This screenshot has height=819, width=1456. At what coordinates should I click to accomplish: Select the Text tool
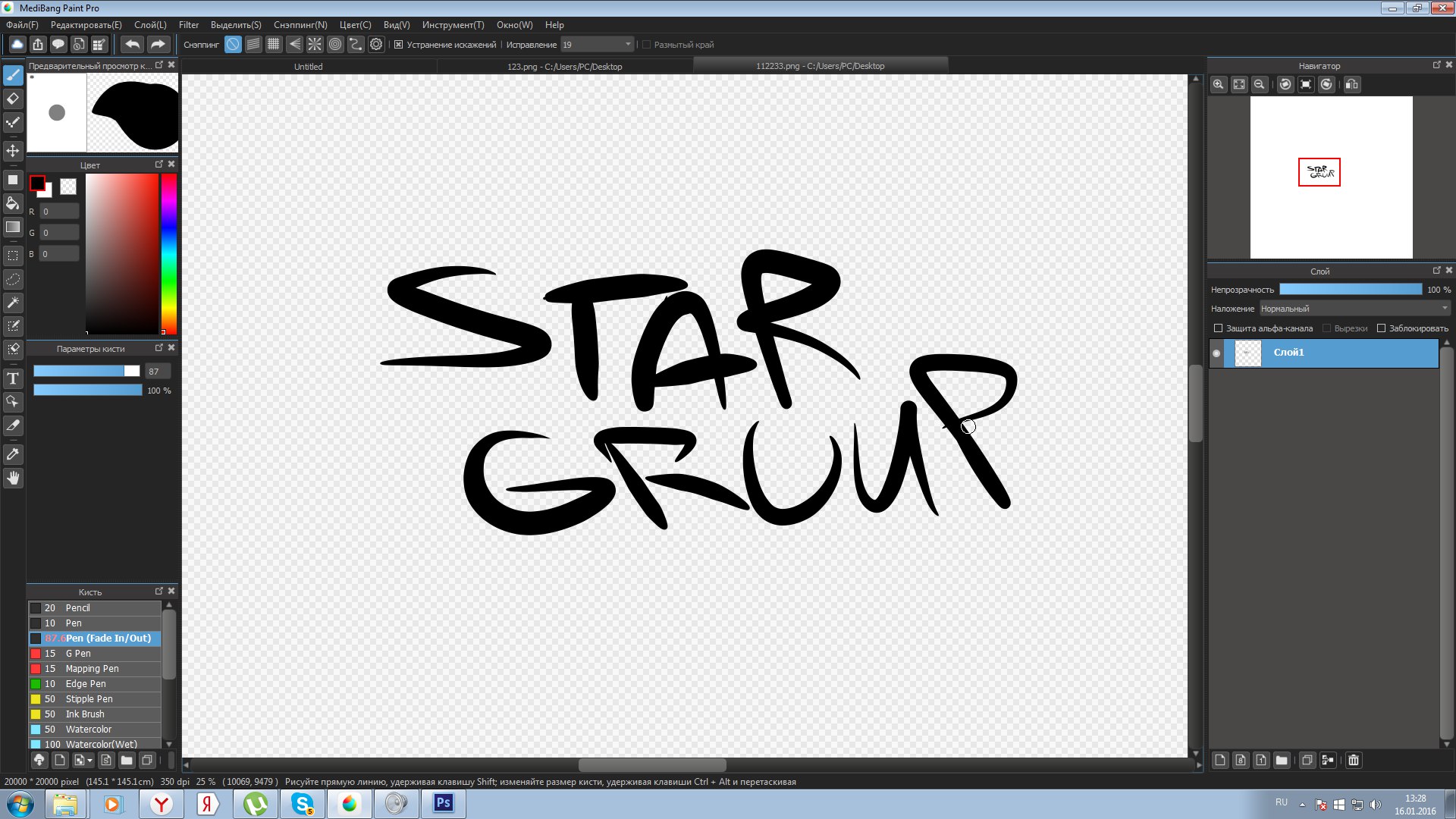coord(13,378)
